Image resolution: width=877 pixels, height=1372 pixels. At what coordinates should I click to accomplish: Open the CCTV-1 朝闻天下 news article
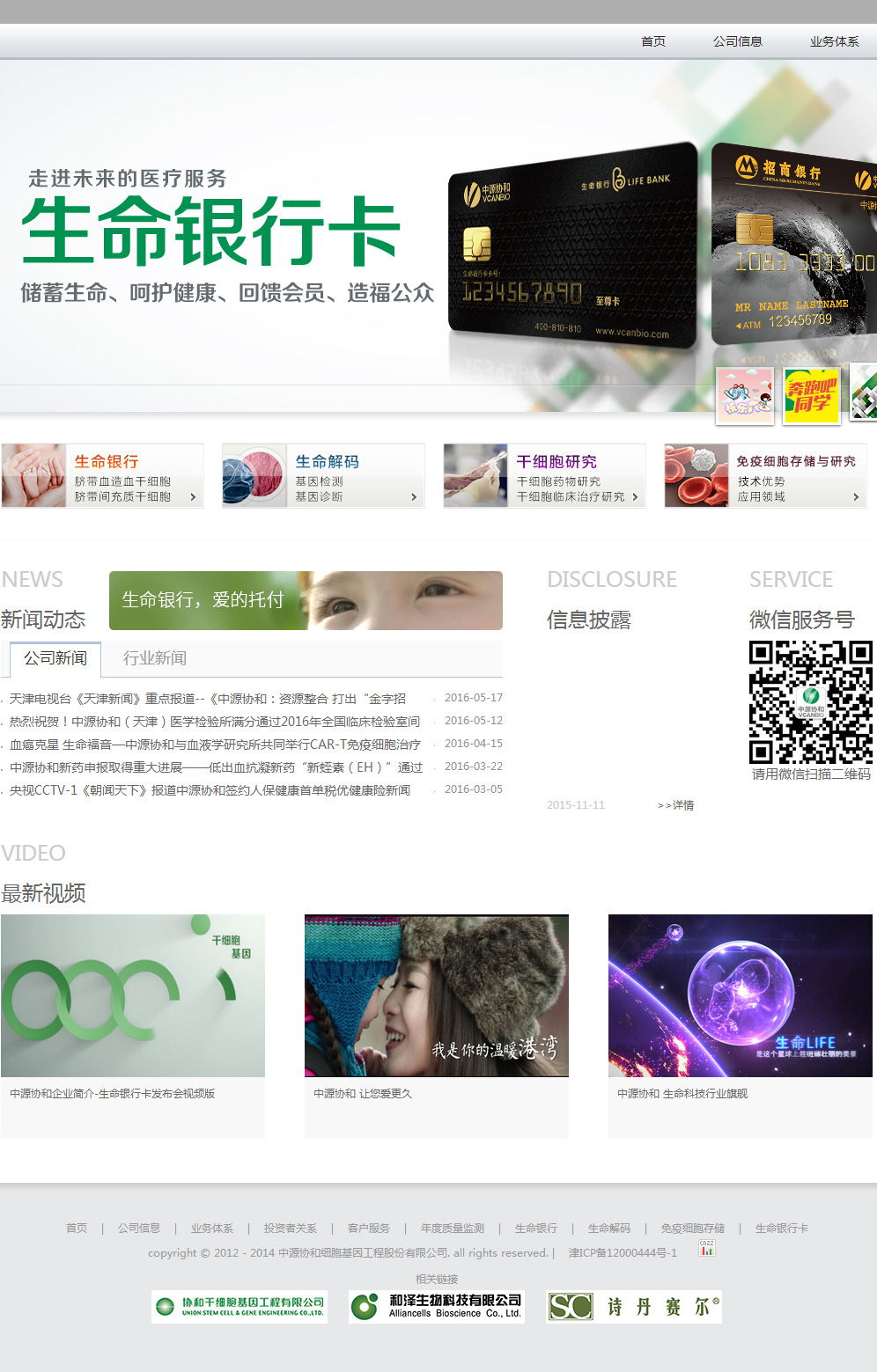pos(210,790)
